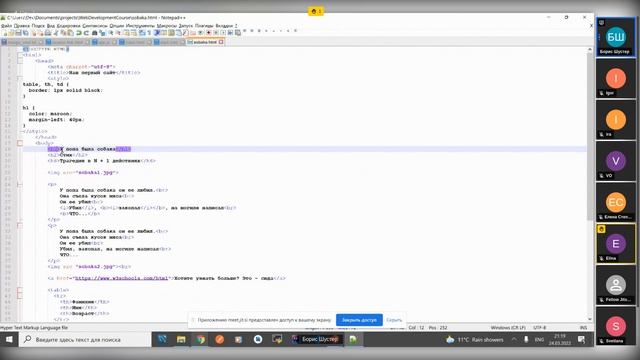The width and height of the screenshot is (640, 360).
Task: Open the Правка menu
Action: point(22,26)
